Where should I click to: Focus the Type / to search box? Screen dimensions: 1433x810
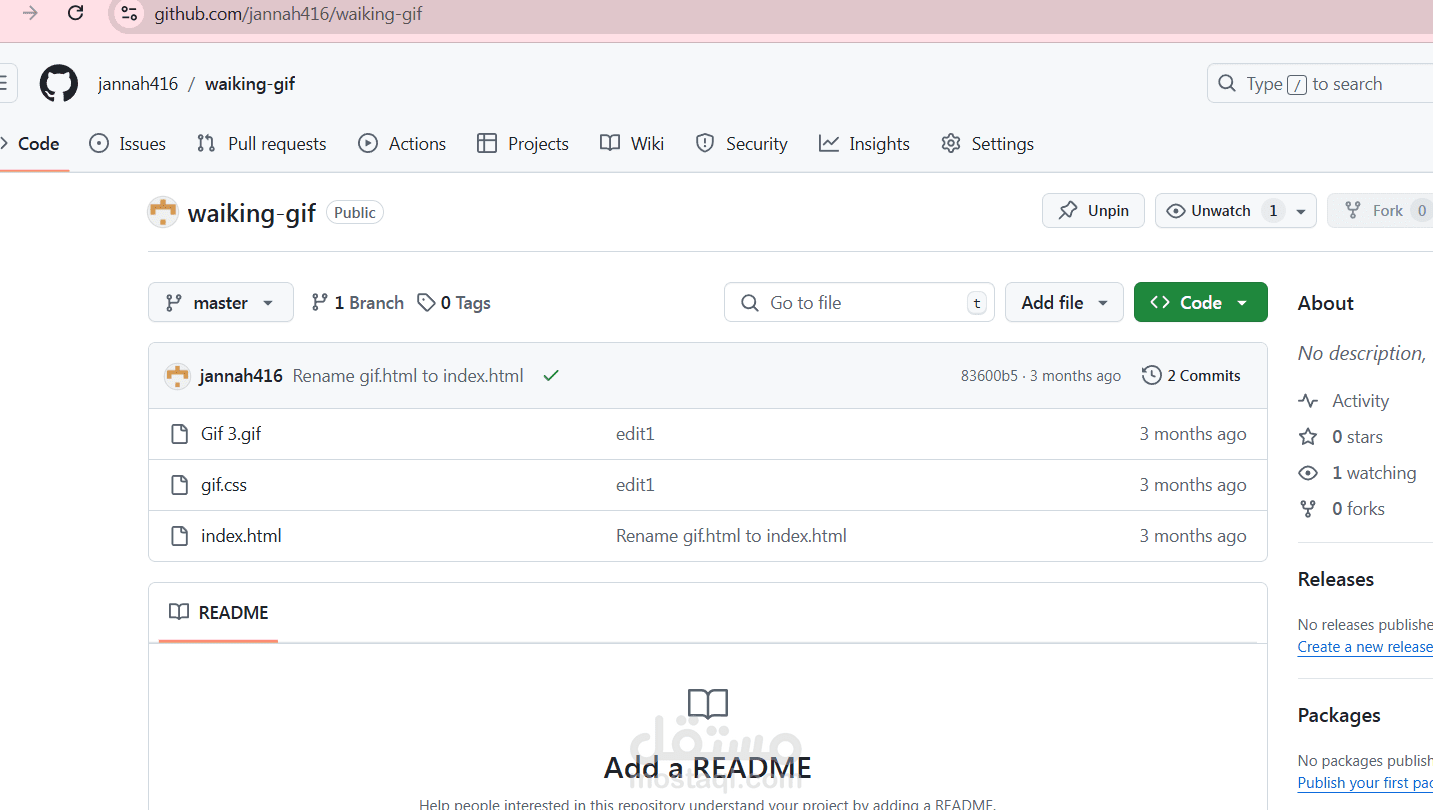click(x=1320, y=84)
